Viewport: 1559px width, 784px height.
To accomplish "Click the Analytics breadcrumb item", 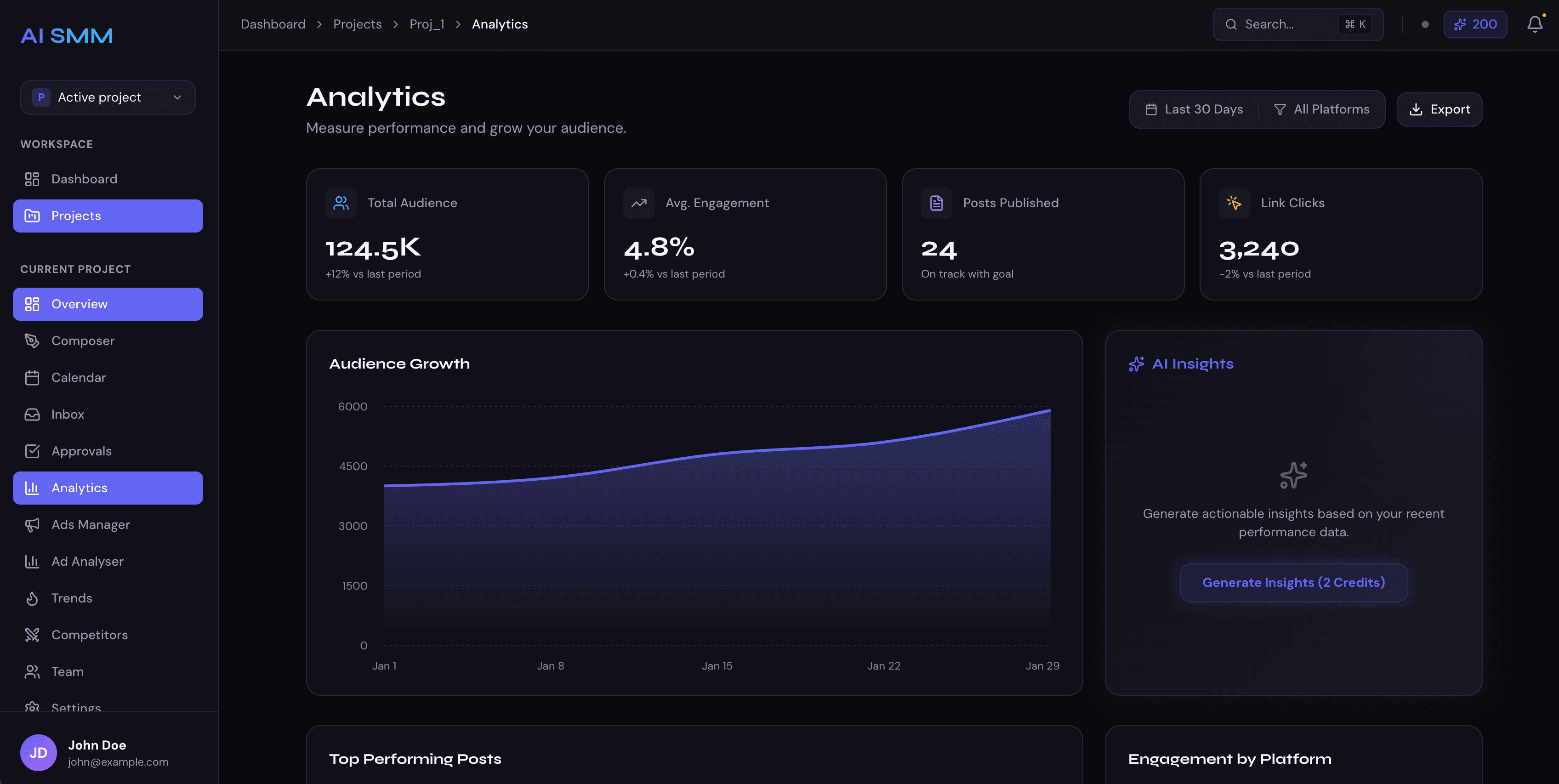I will coord(500,24).
